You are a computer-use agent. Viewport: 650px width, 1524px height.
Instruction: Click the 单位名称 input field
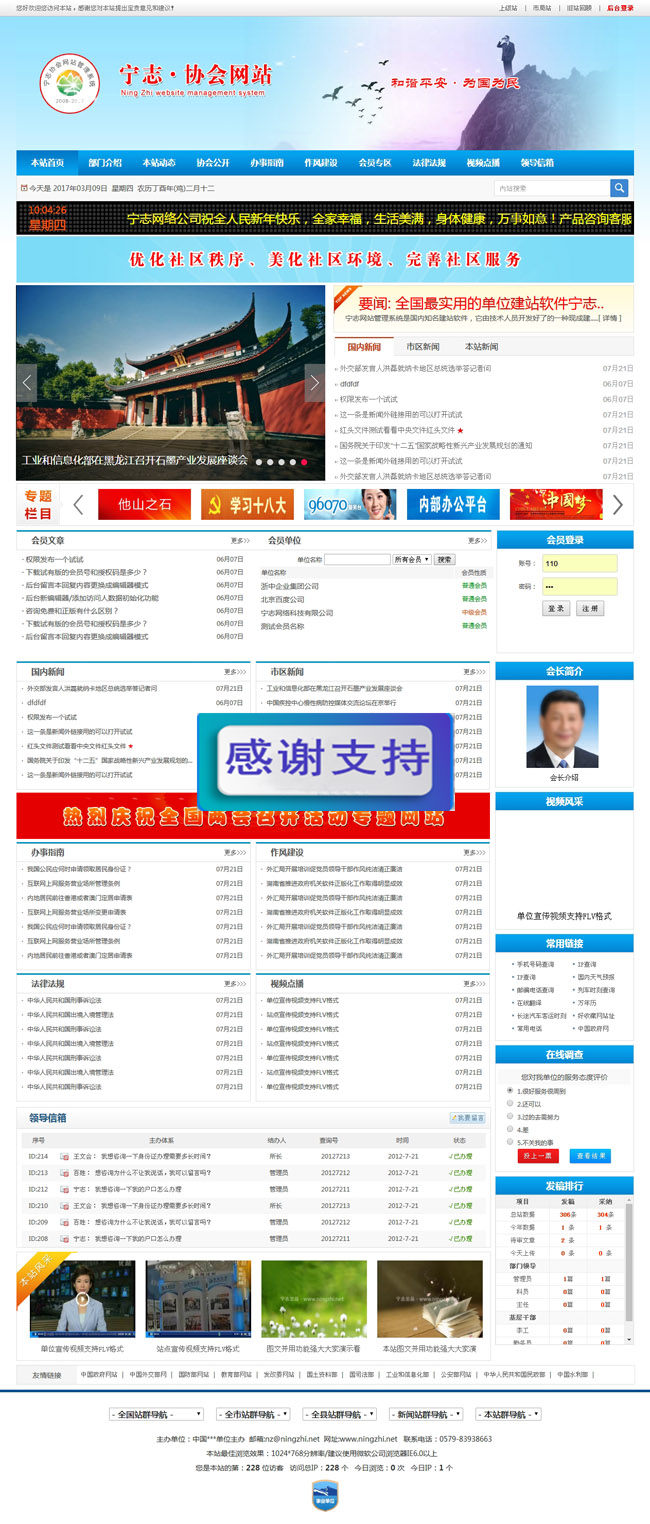coord(356,560)
